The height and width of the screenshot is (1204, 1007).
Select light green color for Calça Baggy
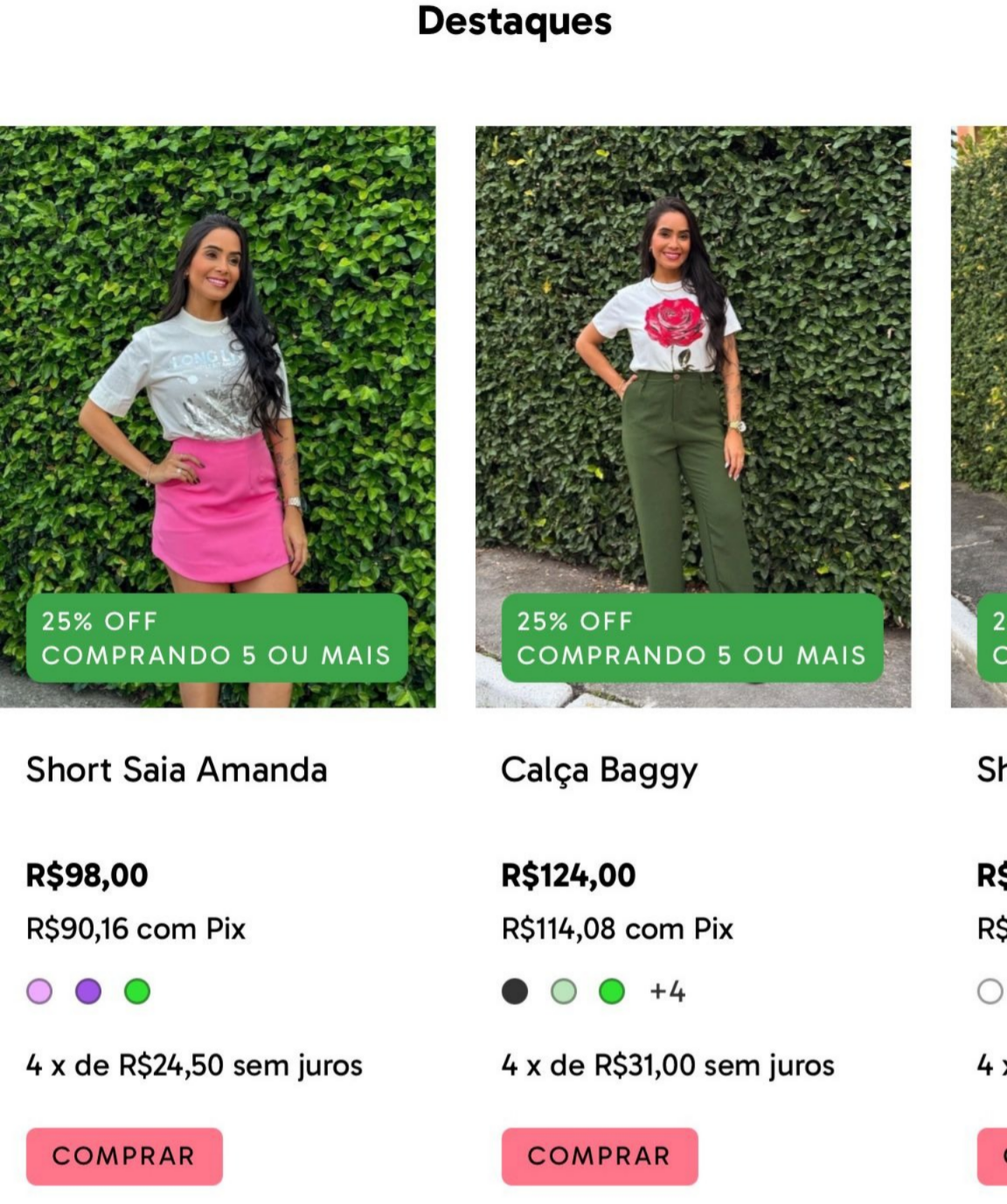[x=564, y=992]
